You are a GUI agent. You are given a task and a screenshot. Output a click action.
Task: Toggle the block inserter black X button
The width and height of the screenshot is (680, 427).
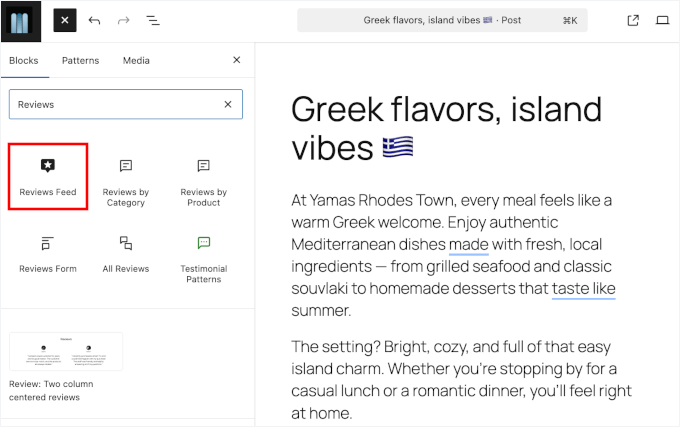64,20
